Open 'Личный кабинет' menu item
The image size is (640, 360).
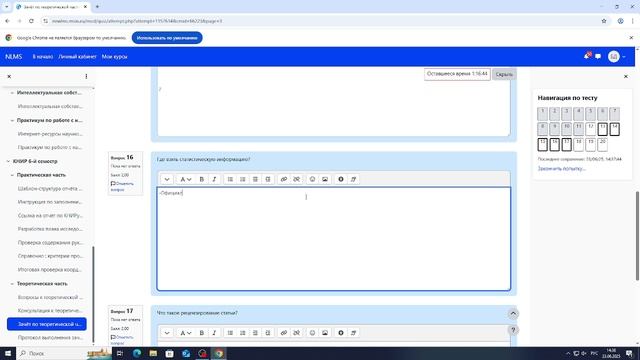coord(77,57)
